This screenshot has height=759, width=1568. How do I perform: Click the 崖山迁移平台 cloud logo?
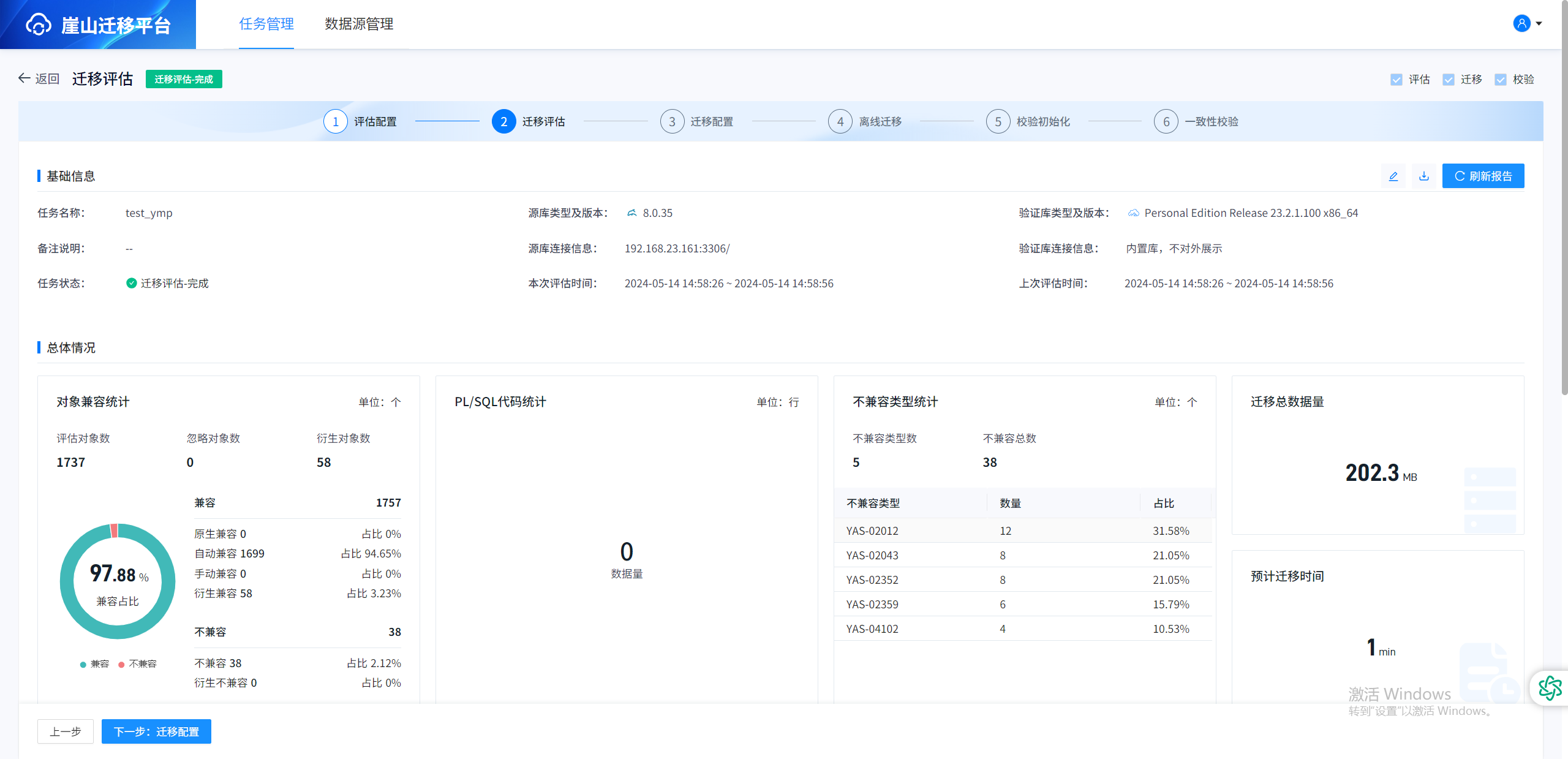38,25
